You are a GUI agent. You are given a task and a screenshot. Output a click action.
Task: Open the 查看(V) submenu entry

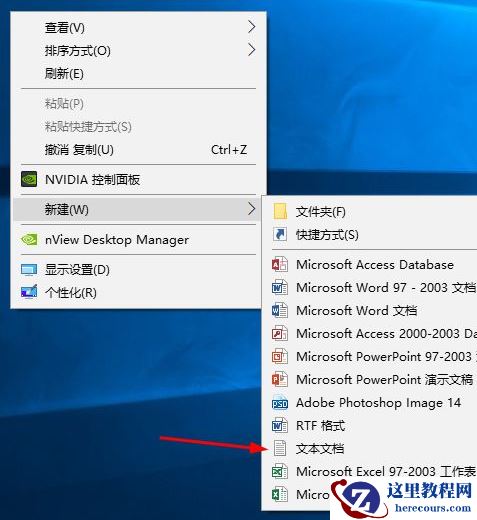pyautogui.click(x=138, y=28)
